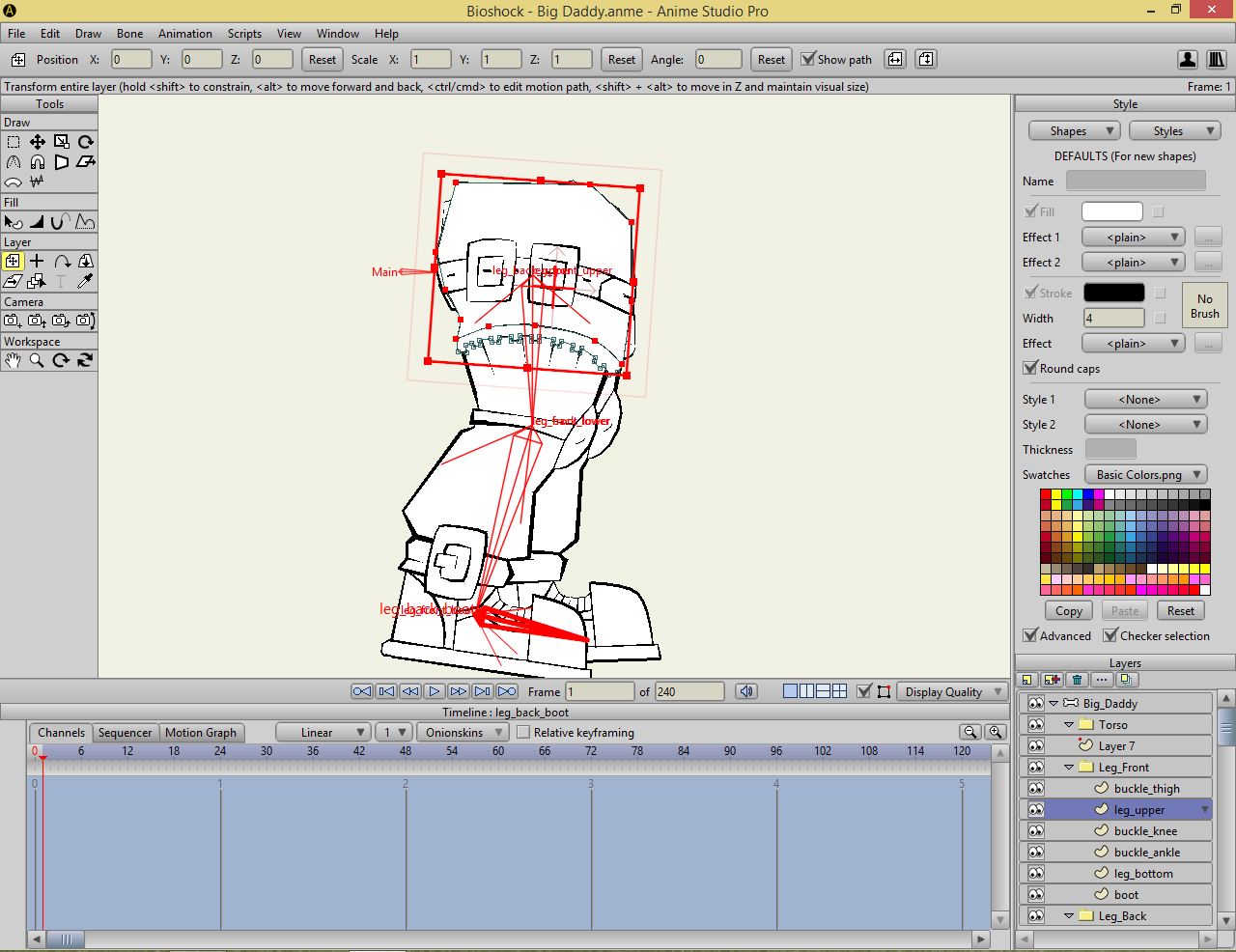Open the Draw menu
Image resolution: width=1236 pixels, height=952 pixels.
click(x=88, y=34)
